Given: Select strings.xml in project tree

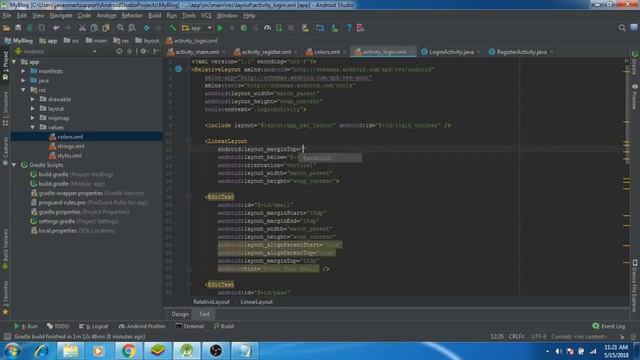Looking at the screenshot, I should click(x=71, y=146).
